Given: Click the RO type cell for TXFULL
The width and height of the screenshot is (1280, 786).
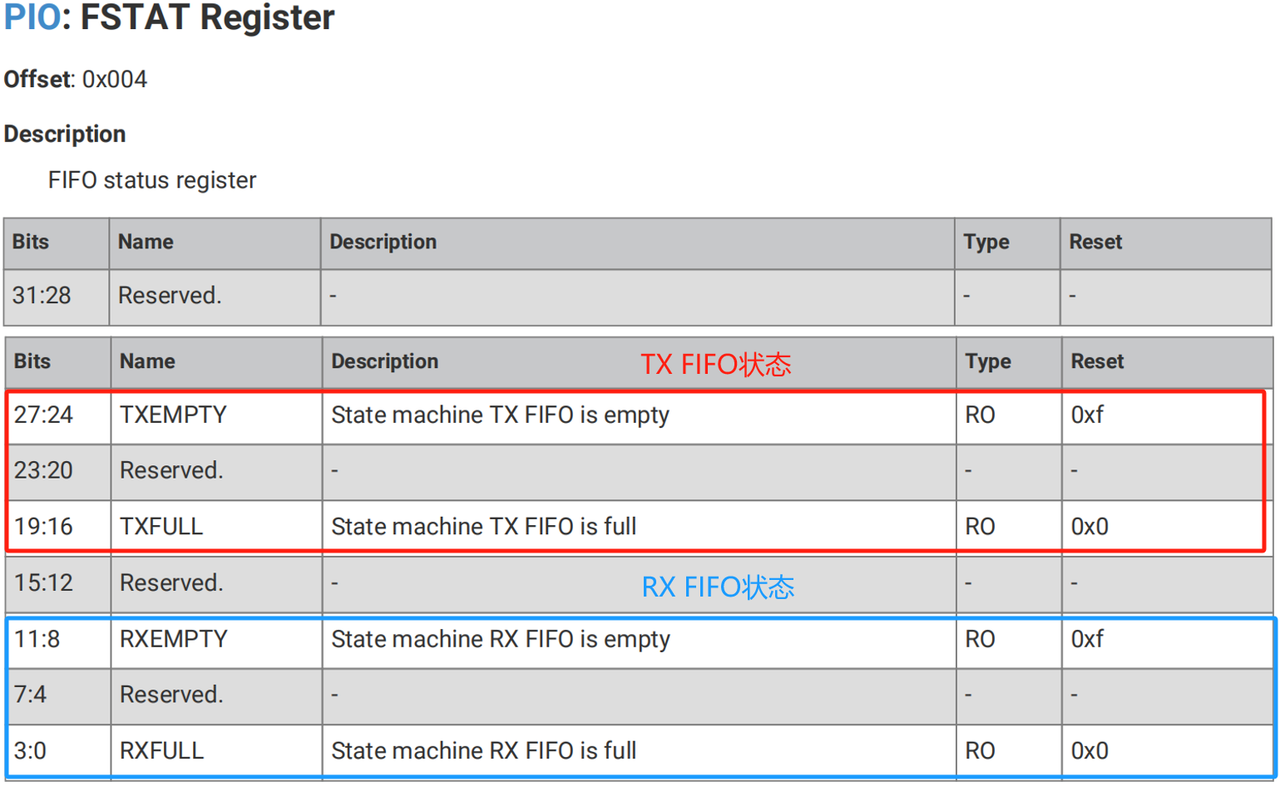Looking at the screenshot, I should point(980,527).
